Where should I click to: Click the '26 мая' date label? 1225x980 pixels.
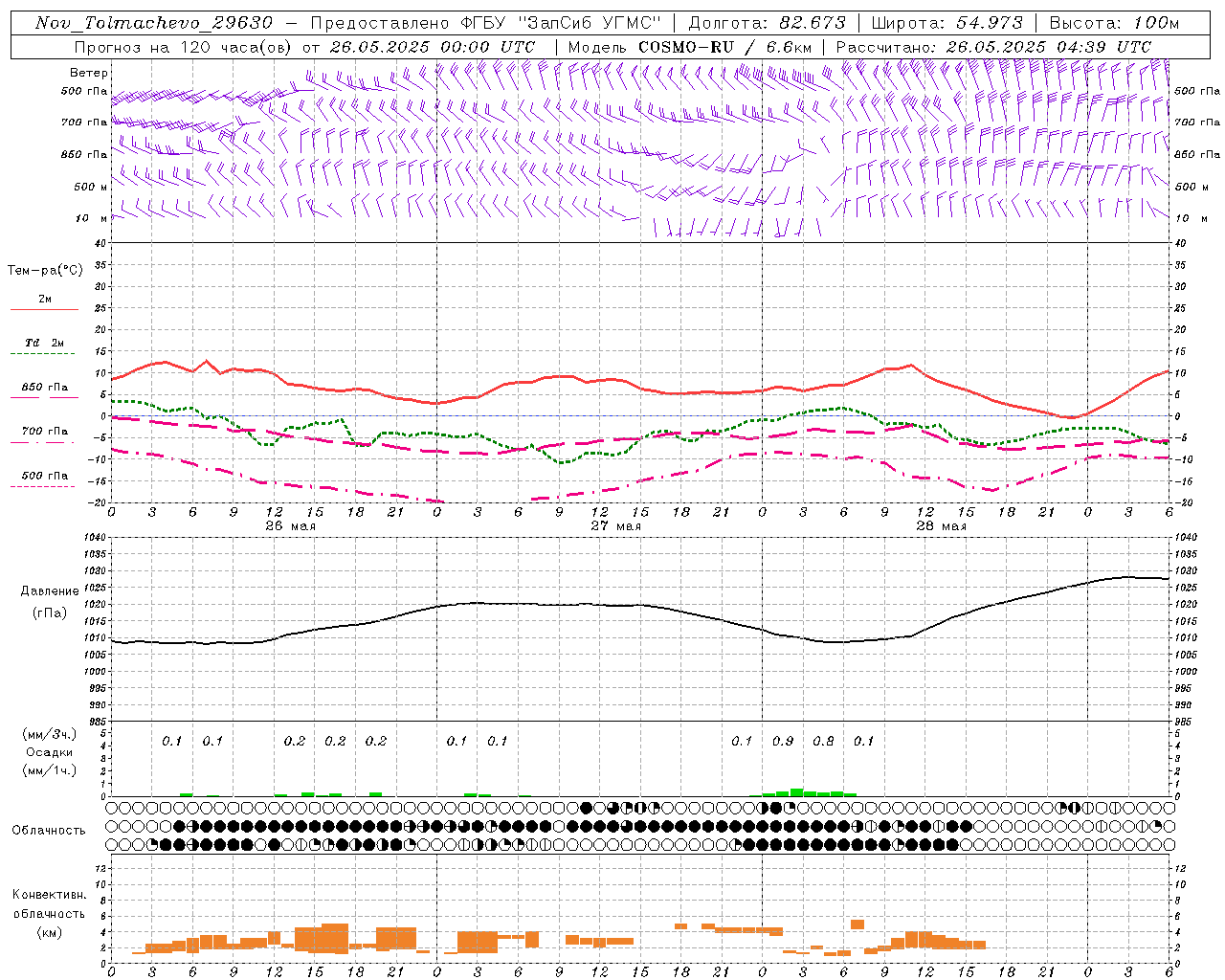point(291,526)
